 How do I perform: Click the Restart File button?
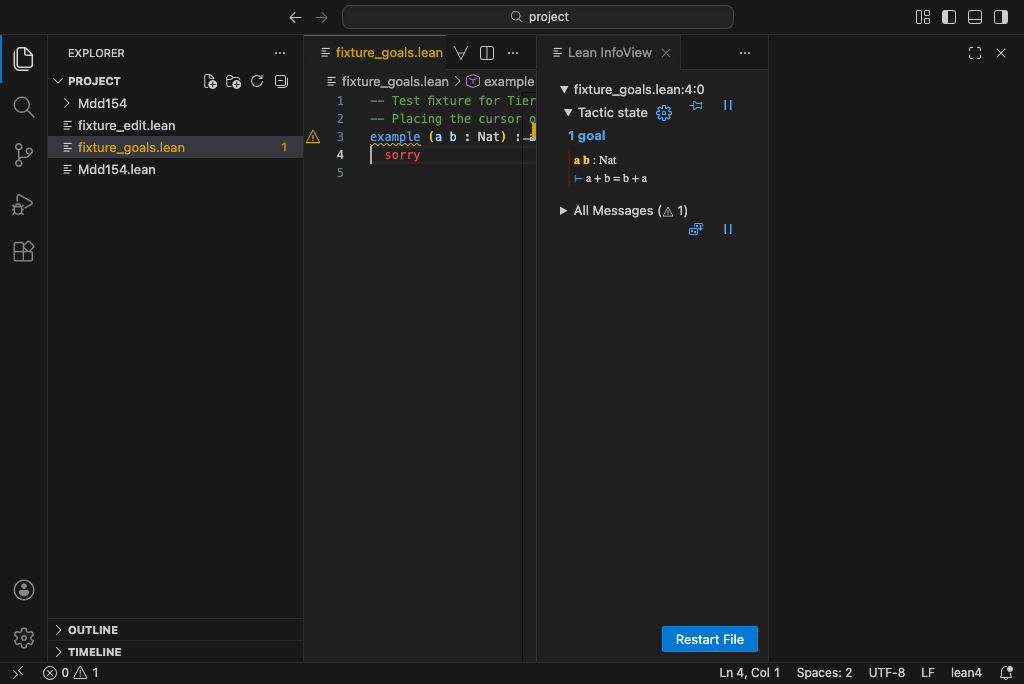(x=709, y=638)
